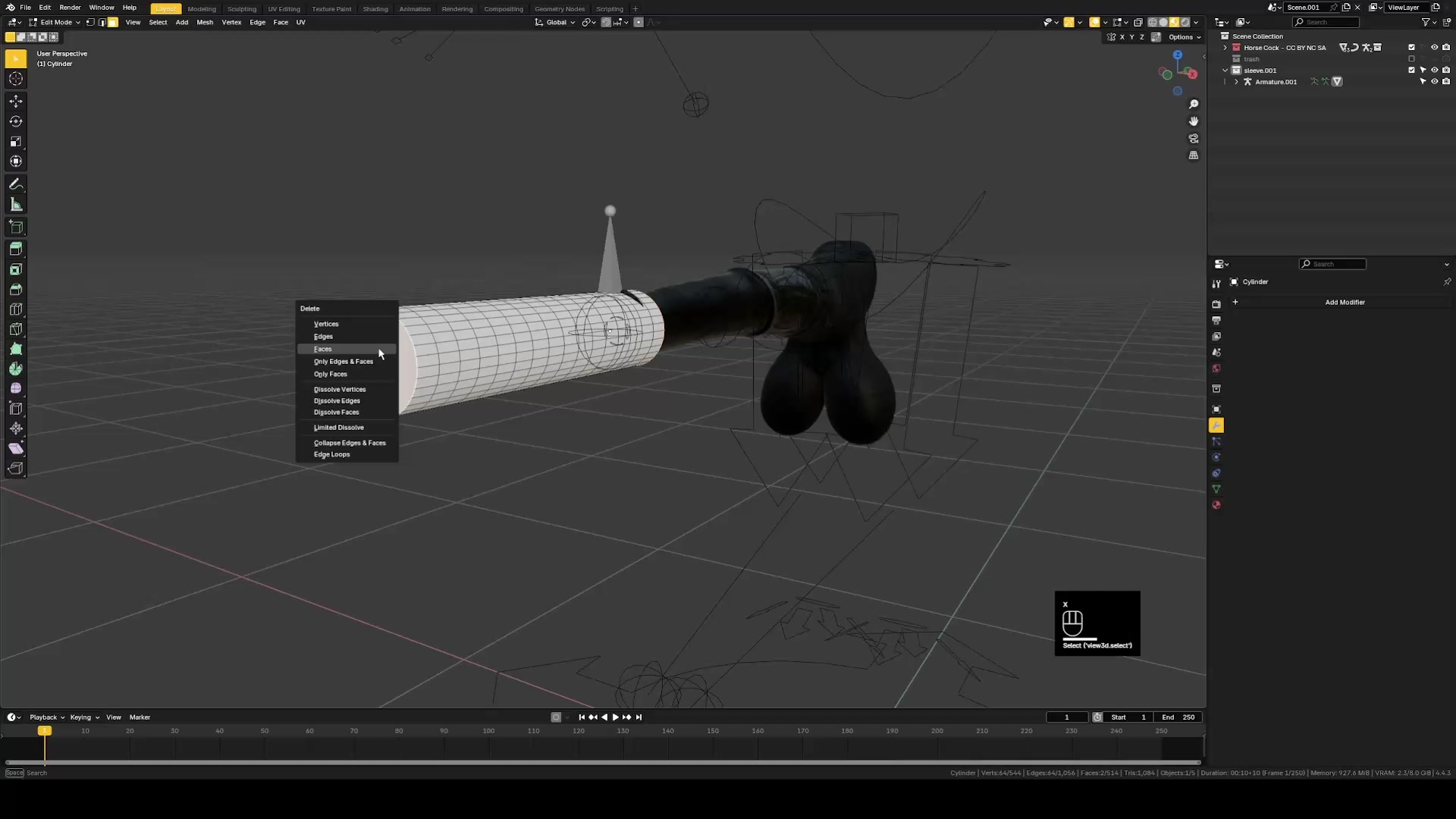Open the Render properties tab
Image resolution: width=1456 pixels, height=819 pixels.
(1216, 304)
